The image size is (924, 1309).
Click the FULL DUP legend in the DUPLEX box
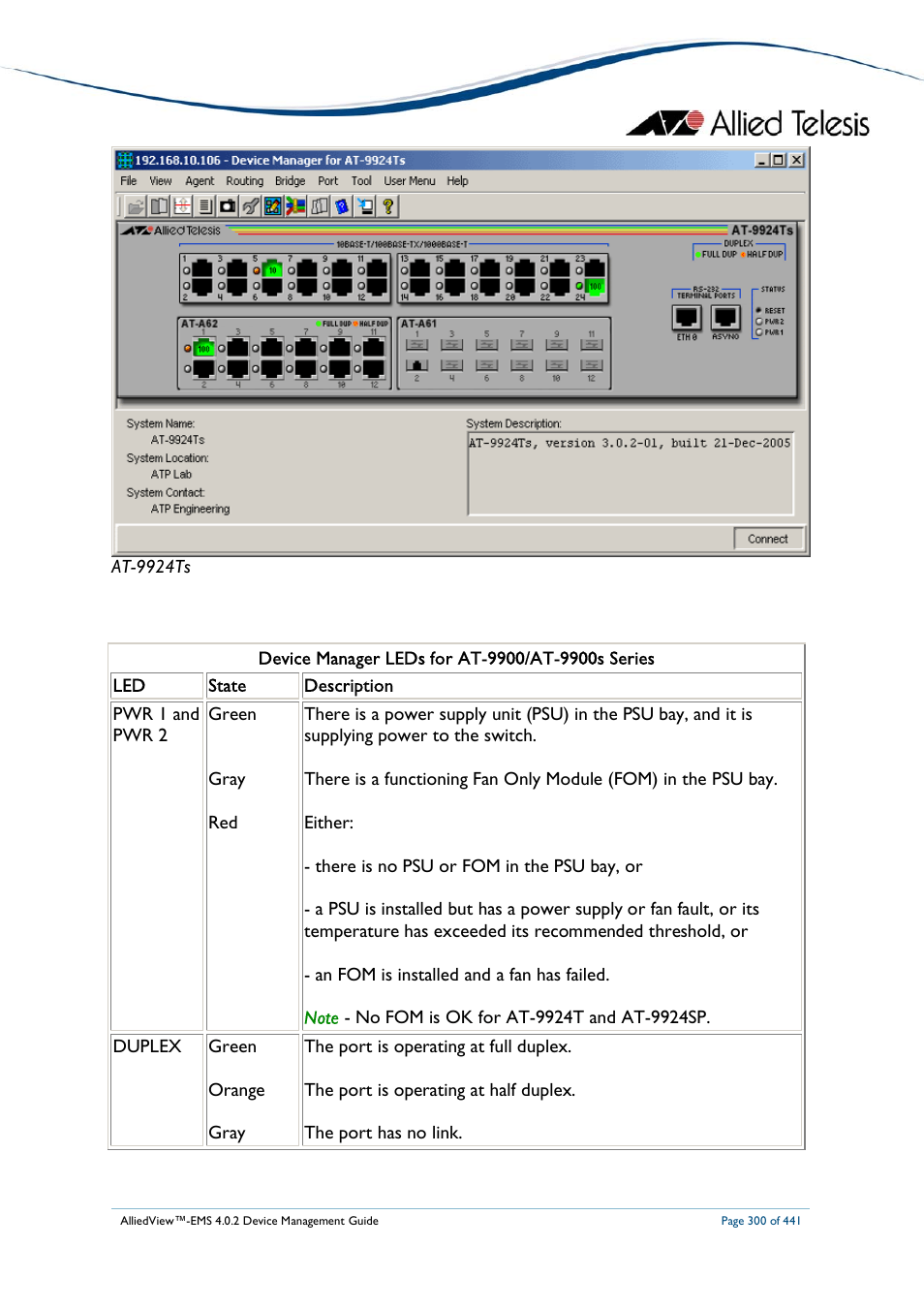click(x=719, y=254)
